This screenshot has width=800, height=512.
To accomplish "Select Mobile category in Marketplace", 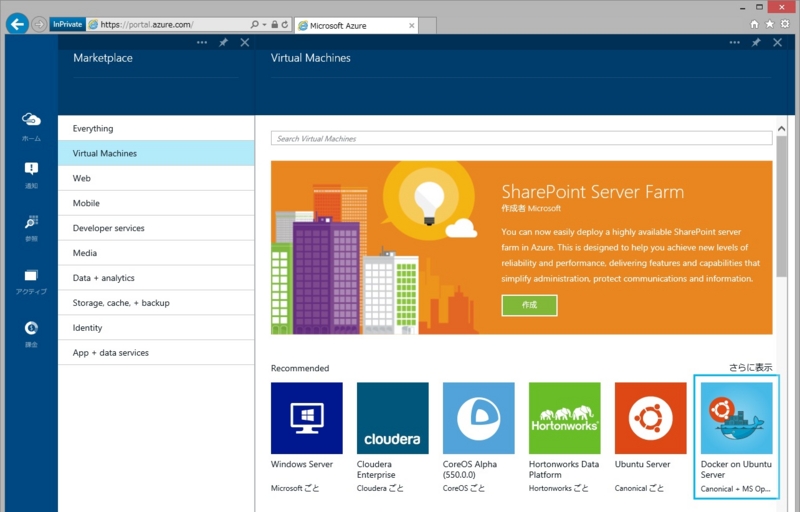I will (x=156, y=203).
